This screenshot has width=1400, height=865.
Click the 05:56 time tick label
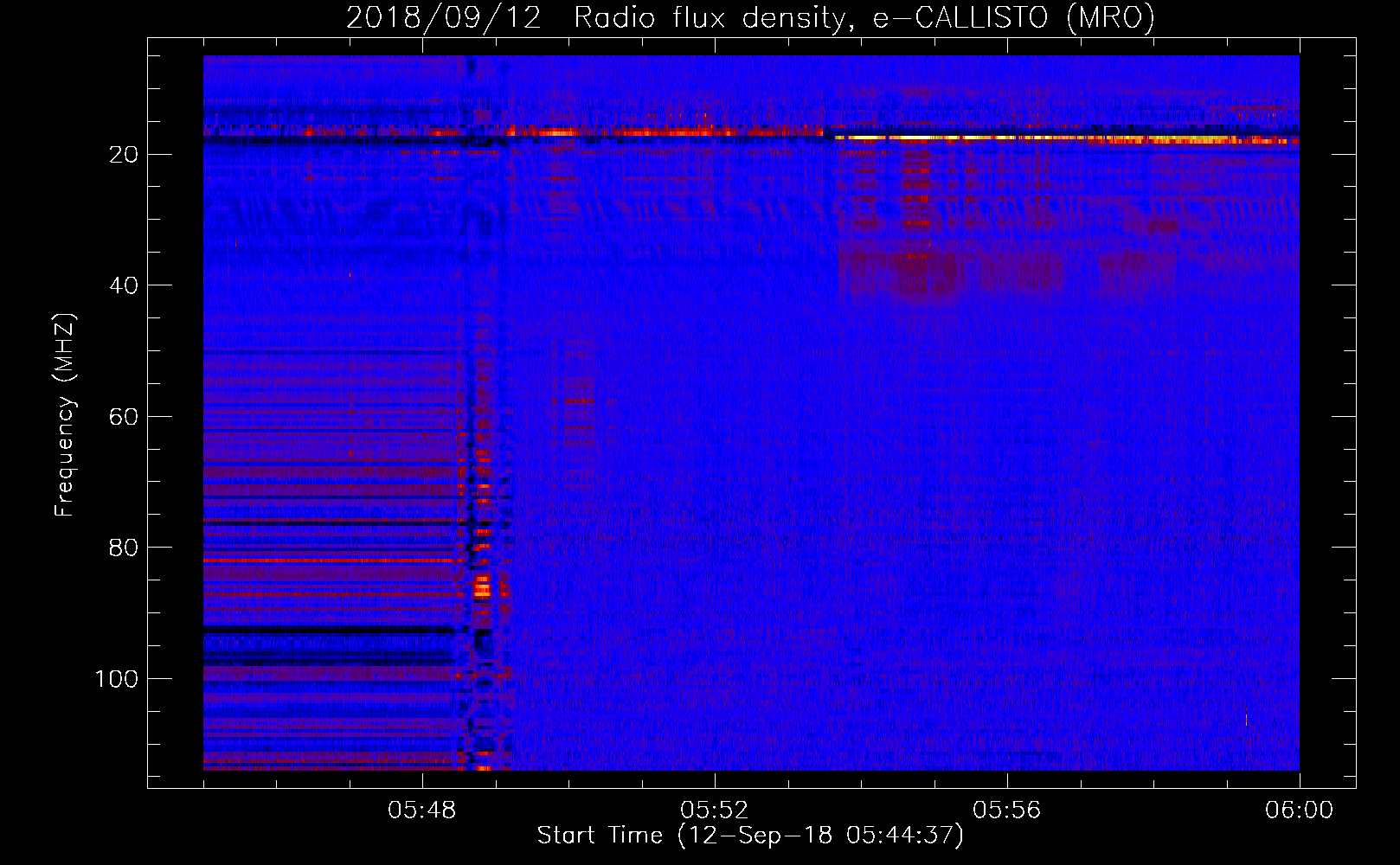[x=1007, y=811]
